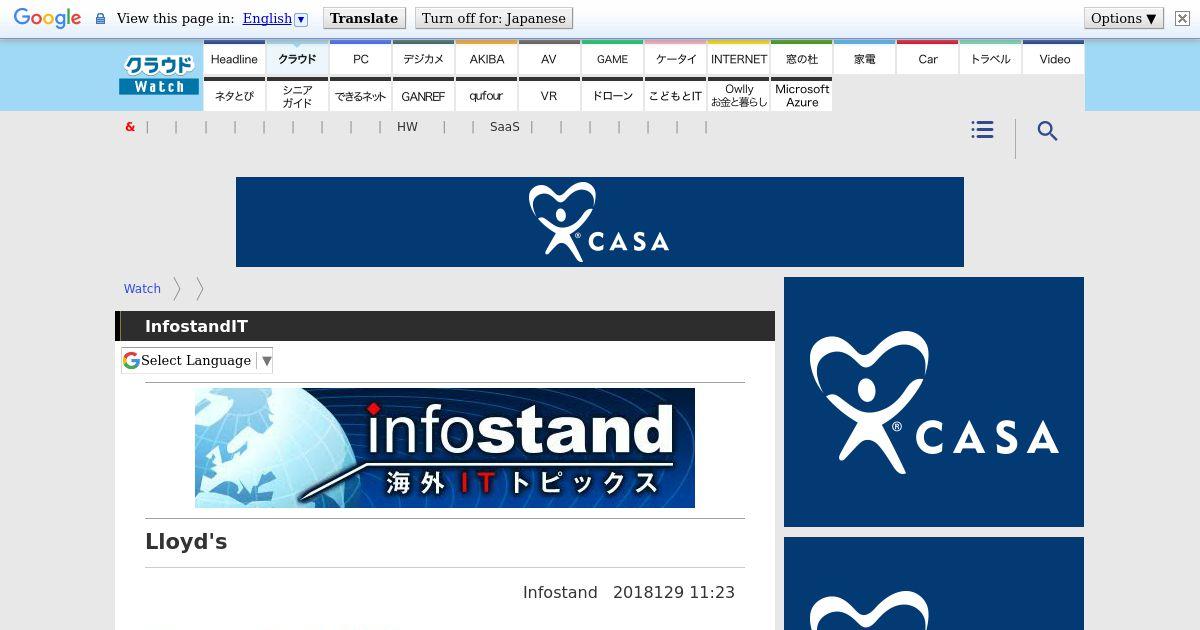
Task: Select the クラウド tab
Action: point(297,58)
